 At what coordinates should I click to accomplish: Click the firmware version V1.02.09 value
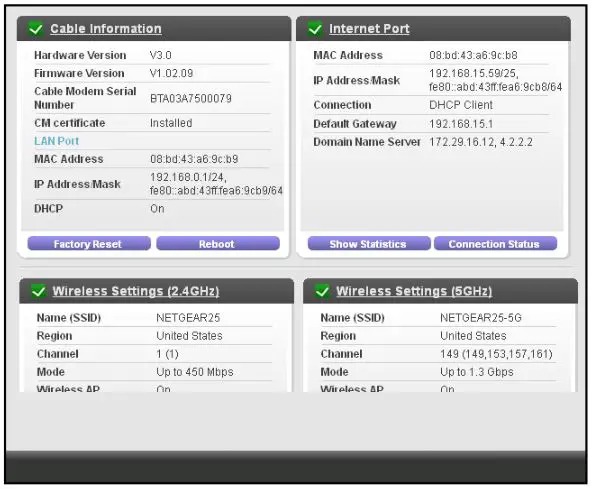171,73
